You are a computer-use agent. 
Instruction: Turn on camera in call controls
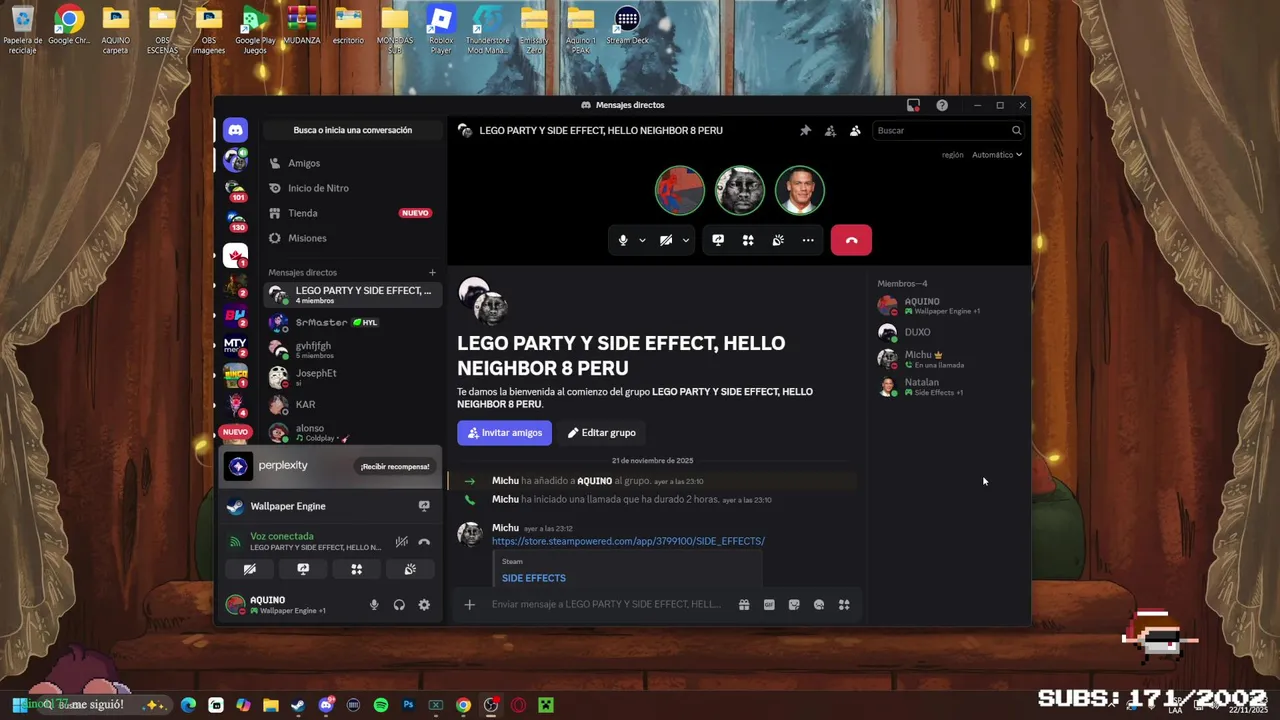[666, 240]
